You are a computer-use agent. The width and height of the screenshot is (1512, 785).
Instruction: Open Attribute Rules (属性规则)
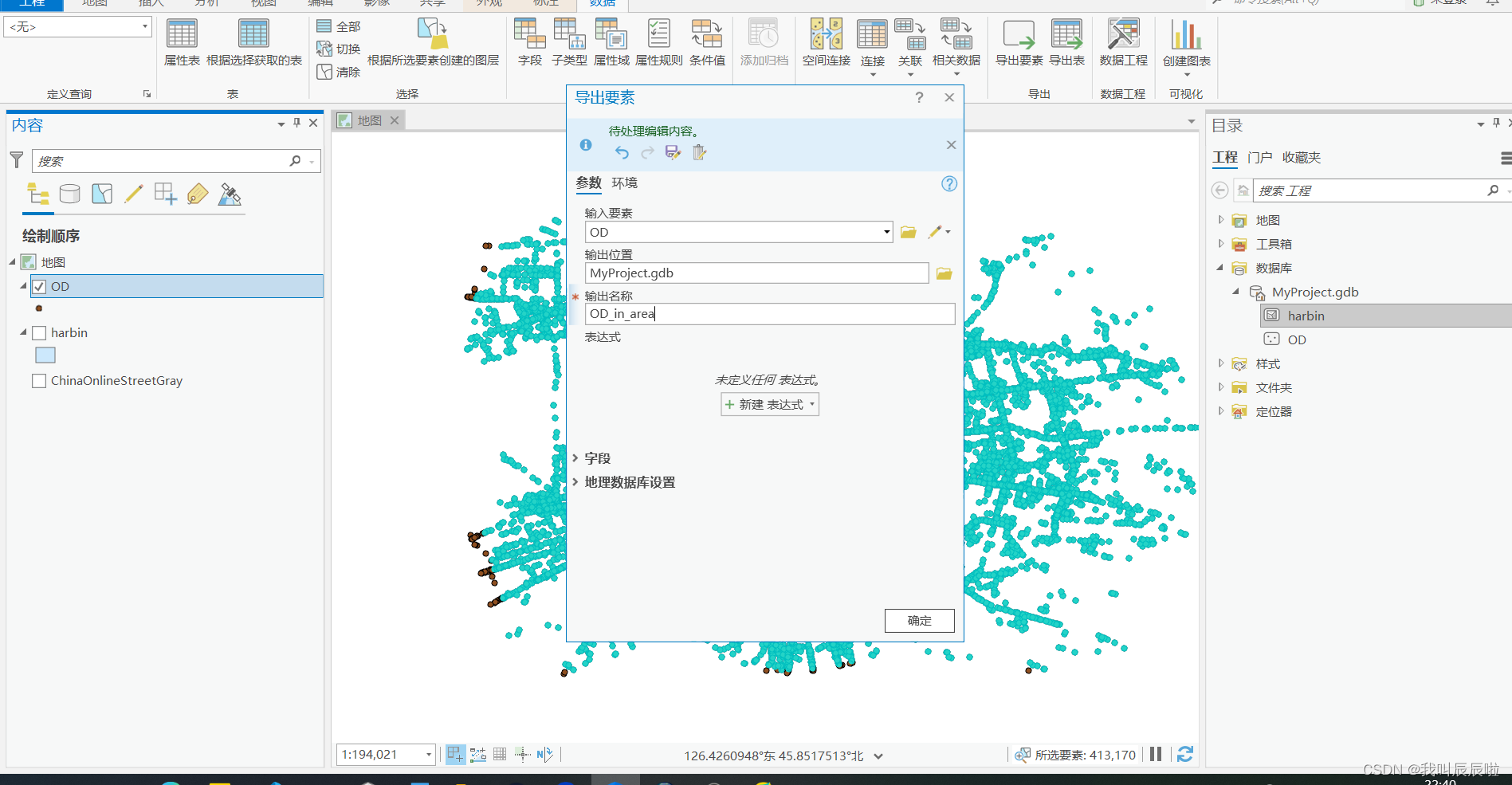click(x=658, y=43)
